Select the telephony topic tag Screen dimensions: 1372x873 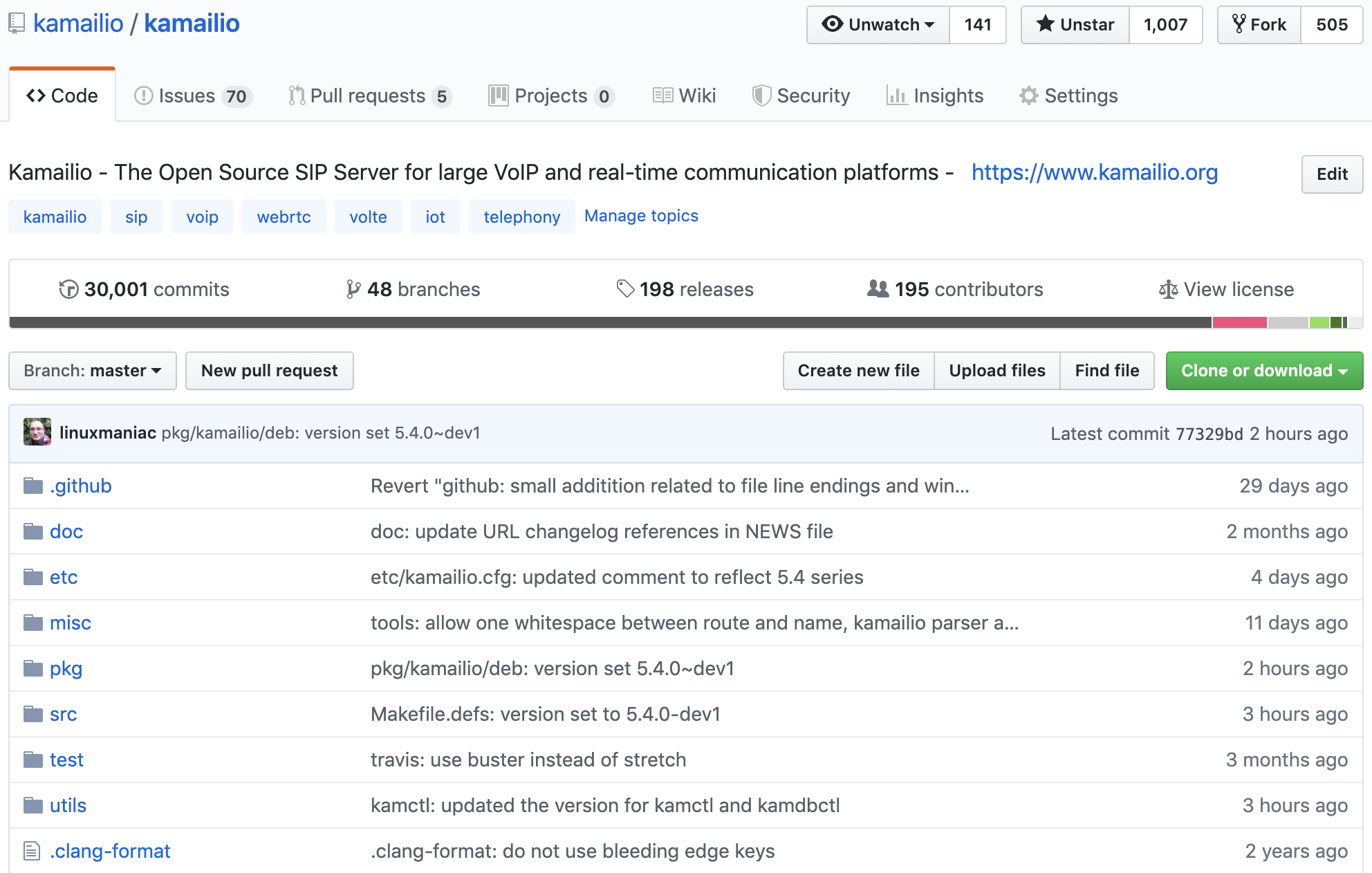pyautogui.click(x=521, y=217)
